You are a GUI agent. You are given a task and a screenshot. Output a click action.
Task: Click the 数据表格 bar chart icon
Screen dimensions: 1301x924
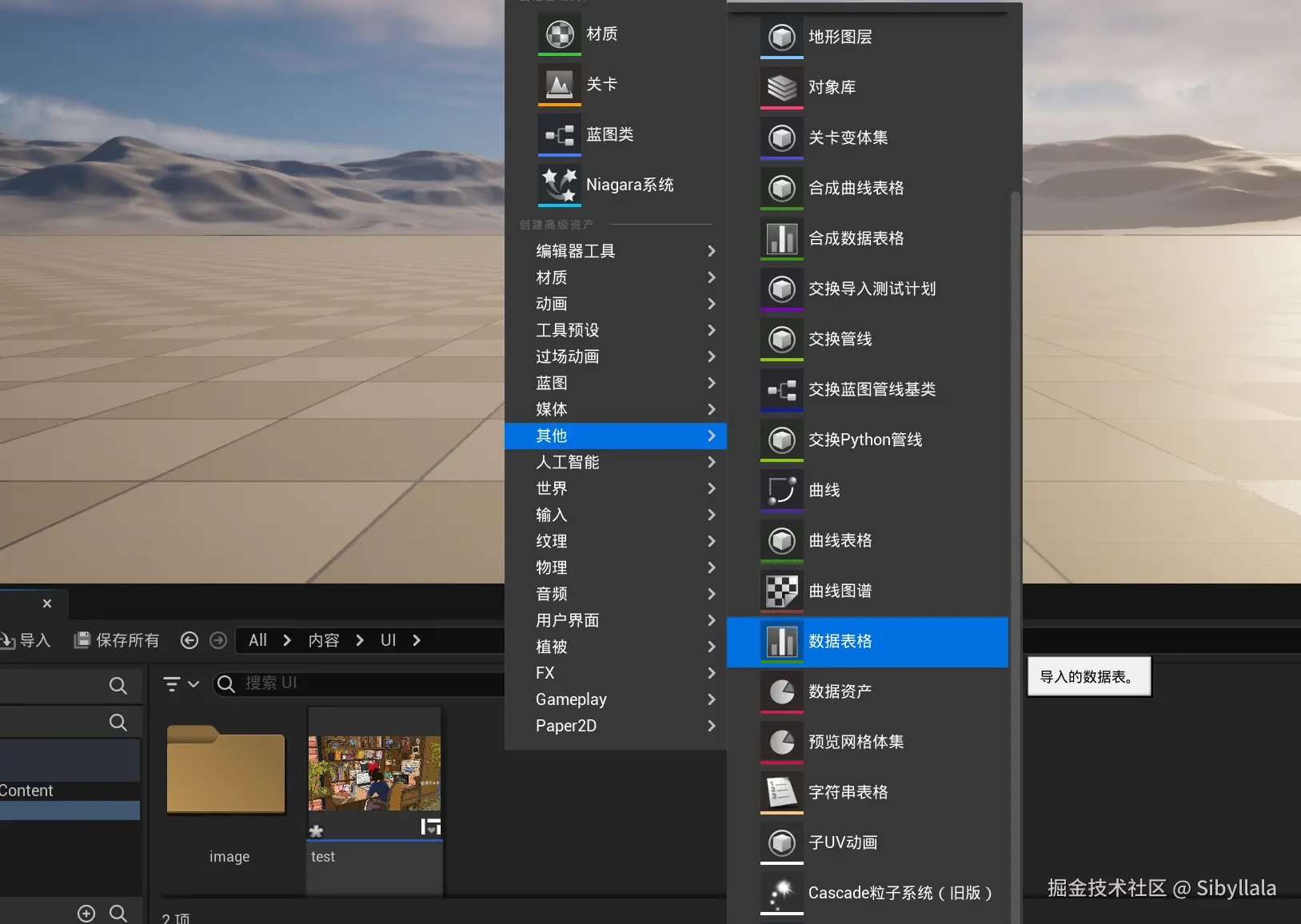pos(781,641)
